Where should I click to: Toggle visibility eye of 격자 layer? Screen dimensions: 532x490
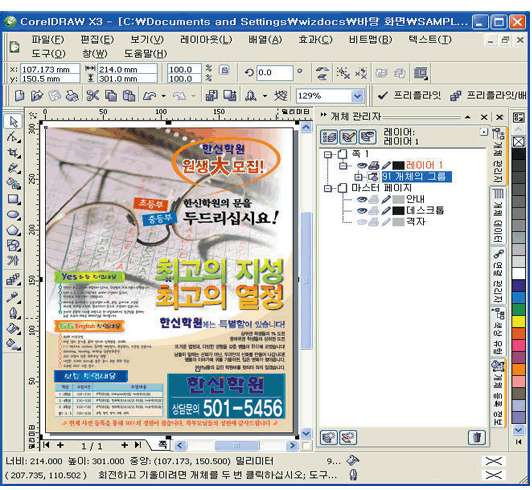362,222
